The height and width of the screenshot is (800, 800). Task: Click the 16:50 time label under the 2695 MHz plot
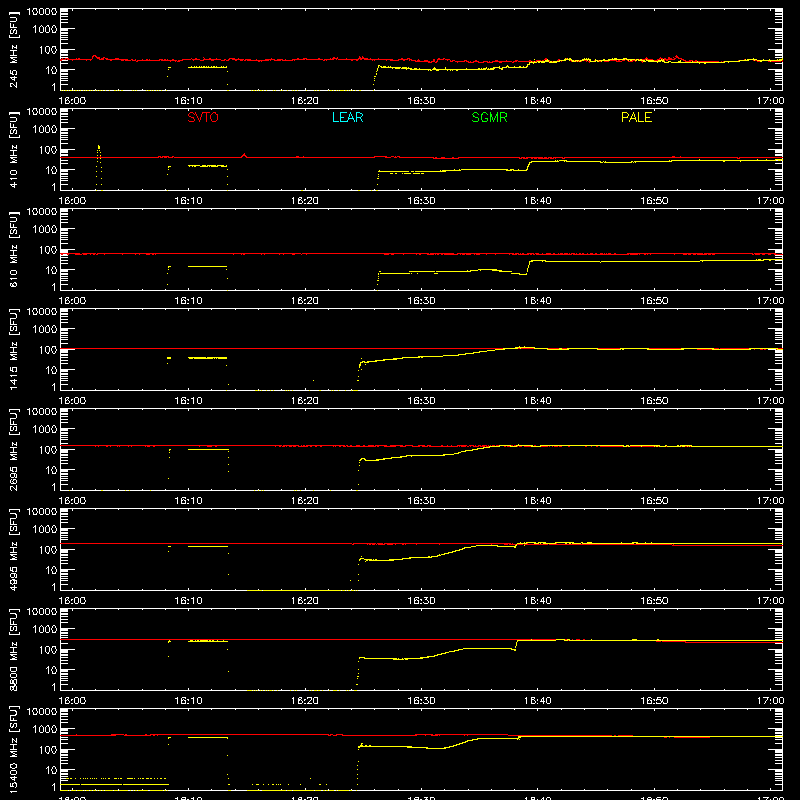654,501
